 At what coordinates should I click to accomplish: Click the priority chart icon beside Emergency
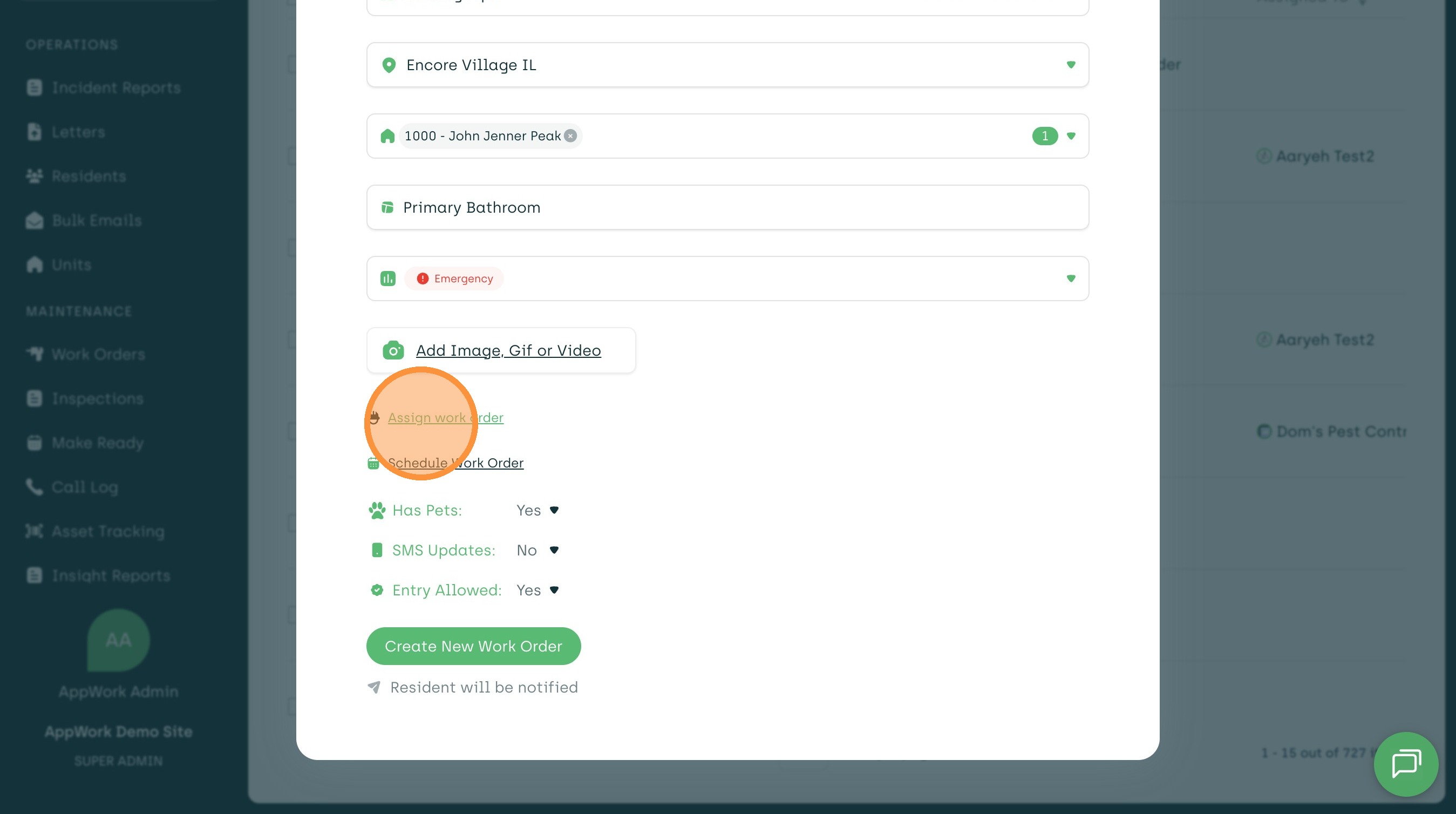tap(387, 279)
